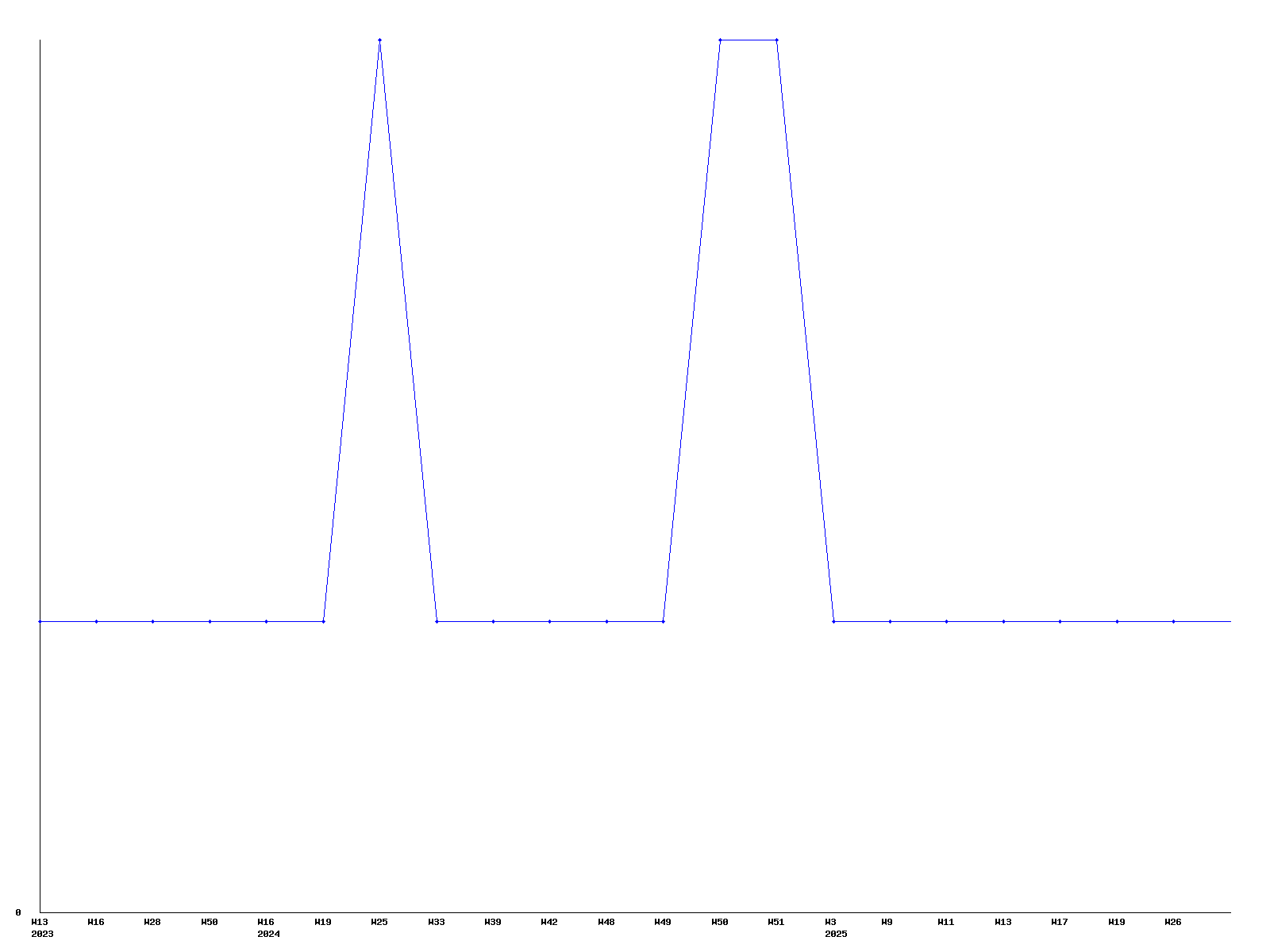The width and height of the screenshot is (1270, 952).
Task: Select the data point above W28
Action: point(152,621)
